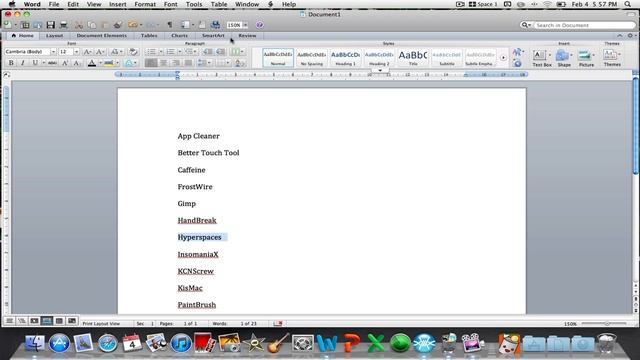Open ribbon gear settings menu
This screenshot has width=640, height=360.
point(631,36)
